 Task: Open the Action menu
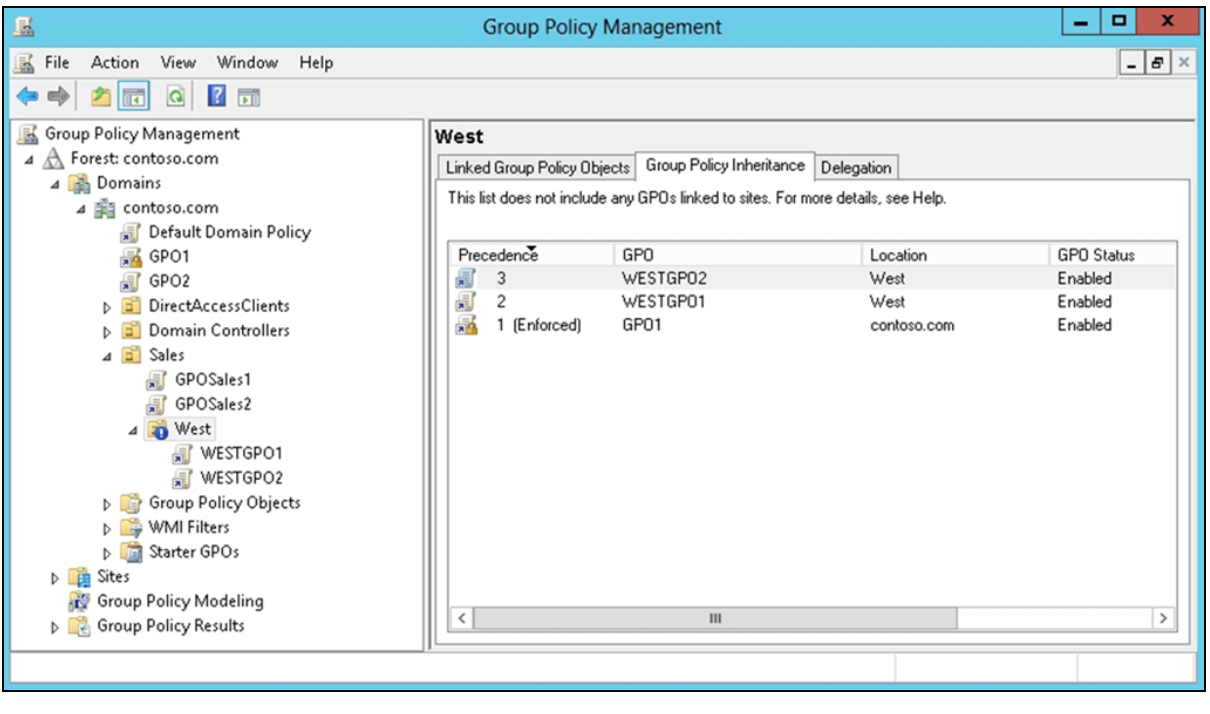115,63
